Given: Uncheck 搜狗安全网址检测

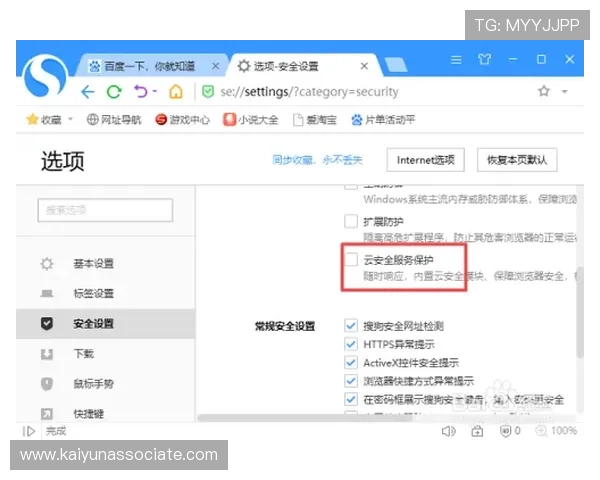Looking at the screenshot, I should [351, 325].
